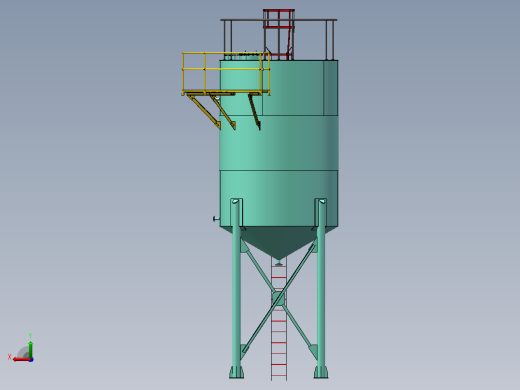
Task: Select the right support leg of the silo
Action: click(321, 287)
